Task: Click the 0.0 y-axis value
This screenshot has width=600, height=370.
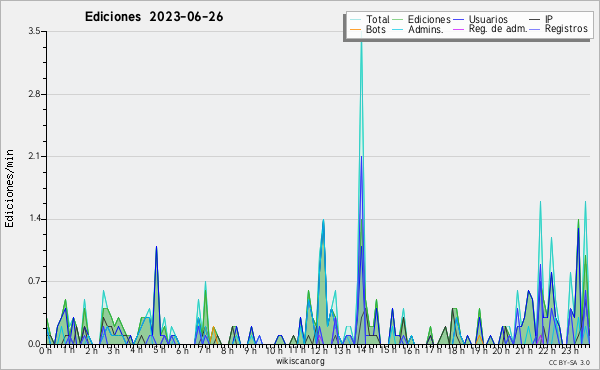Action: pyautogui.click(x=34, y=344)
